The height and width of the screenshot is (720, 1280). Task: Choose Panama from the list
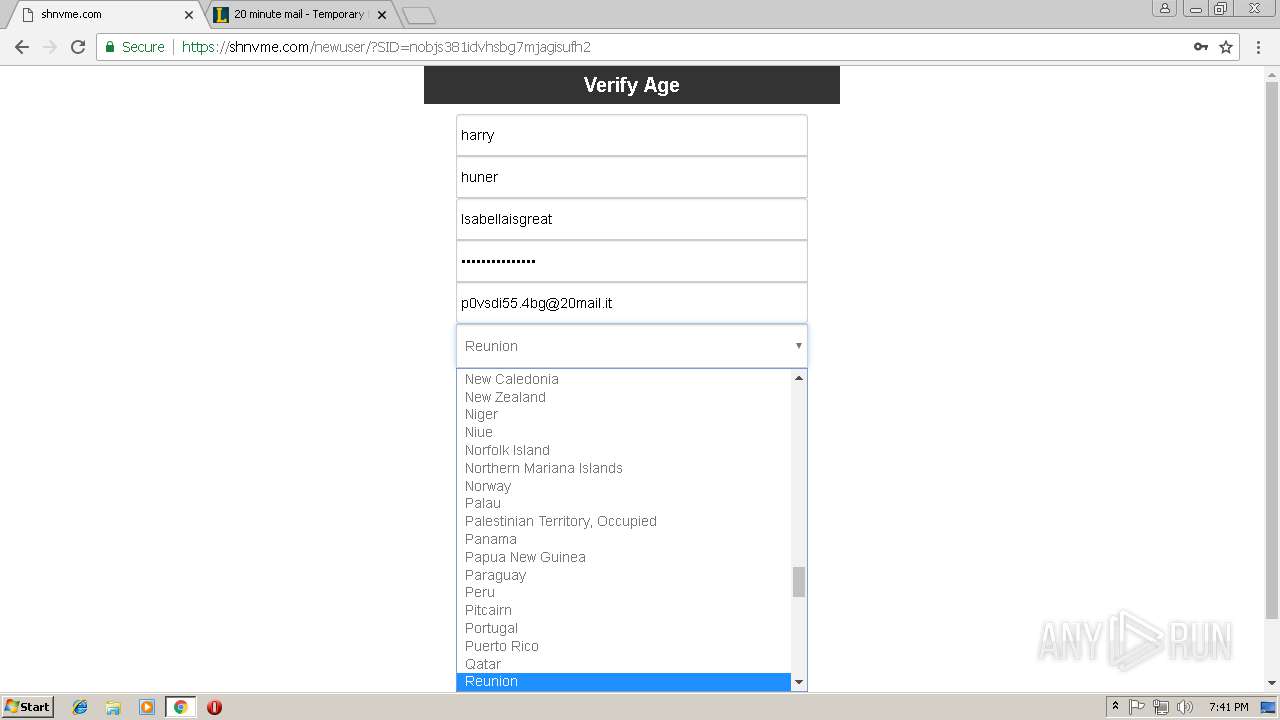[624, 539]
